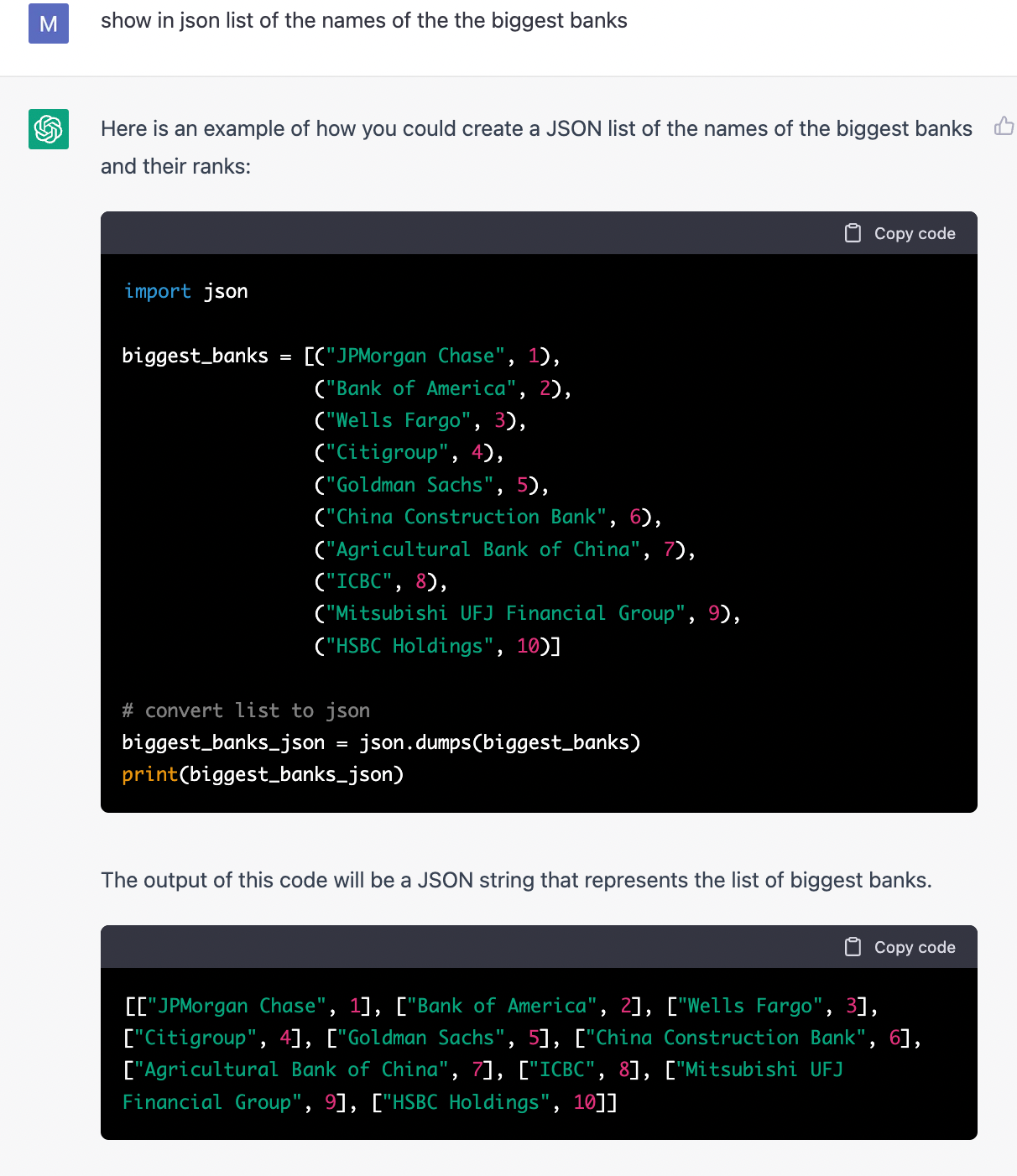Click ["Citigroup", 4] in the JSON output

[x=212, y=1038]
